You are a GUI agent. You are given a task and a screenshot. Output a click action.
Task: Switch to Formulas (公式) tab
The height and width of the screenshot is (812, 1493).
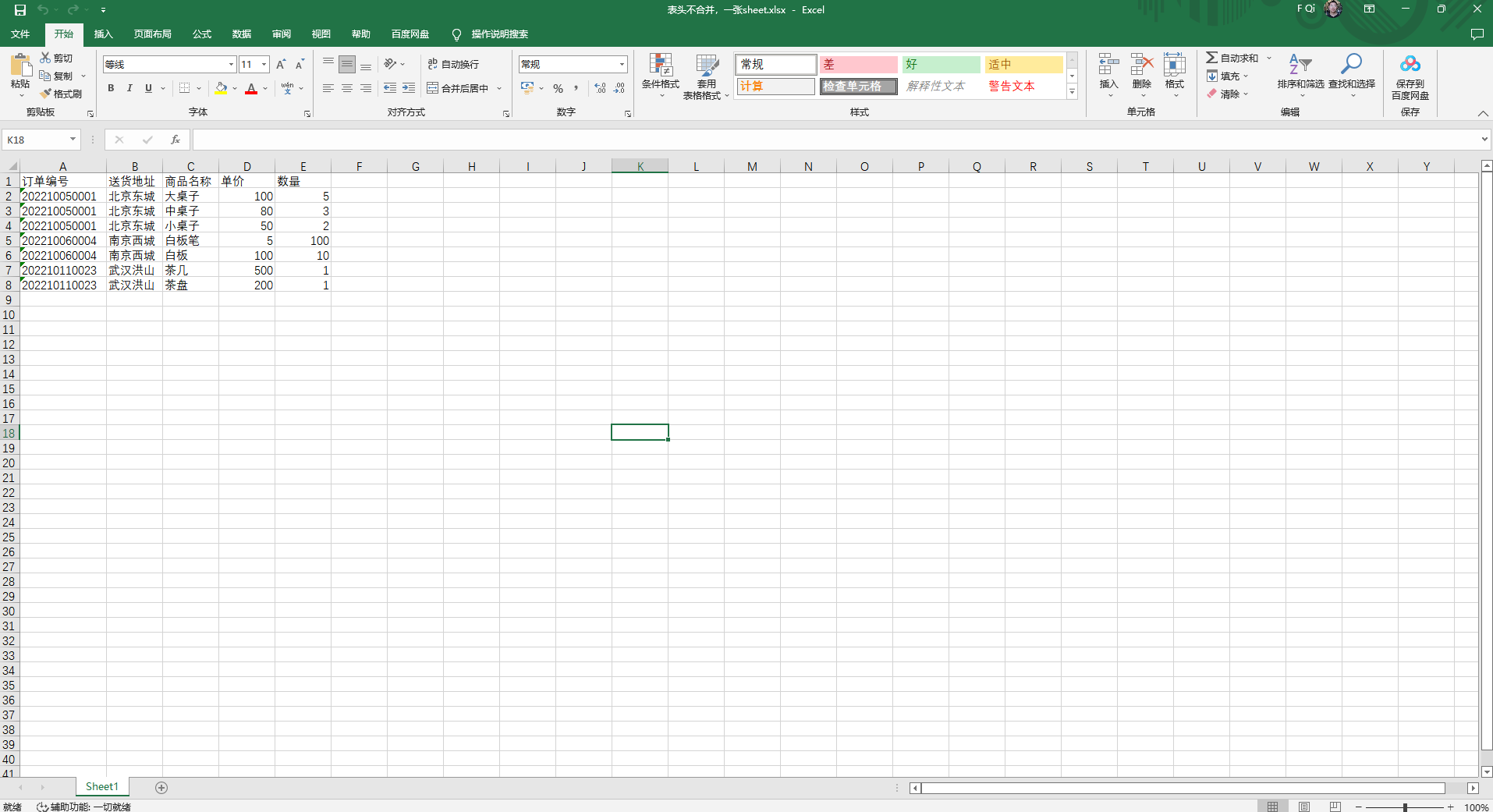click(x=202, y=34)
